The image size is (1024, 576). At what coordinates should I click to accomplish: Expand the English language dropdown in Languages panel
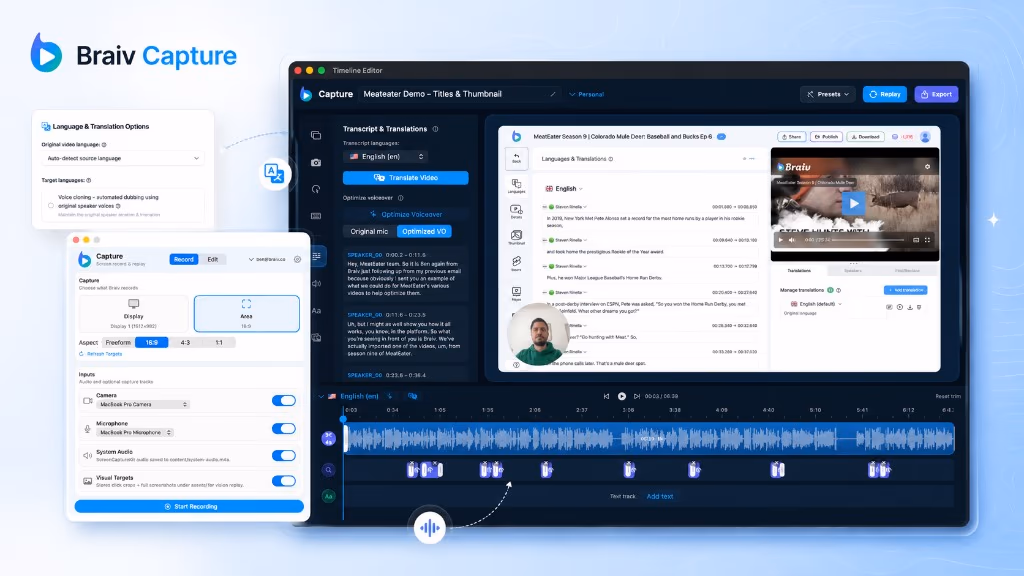tap(564, 189)
